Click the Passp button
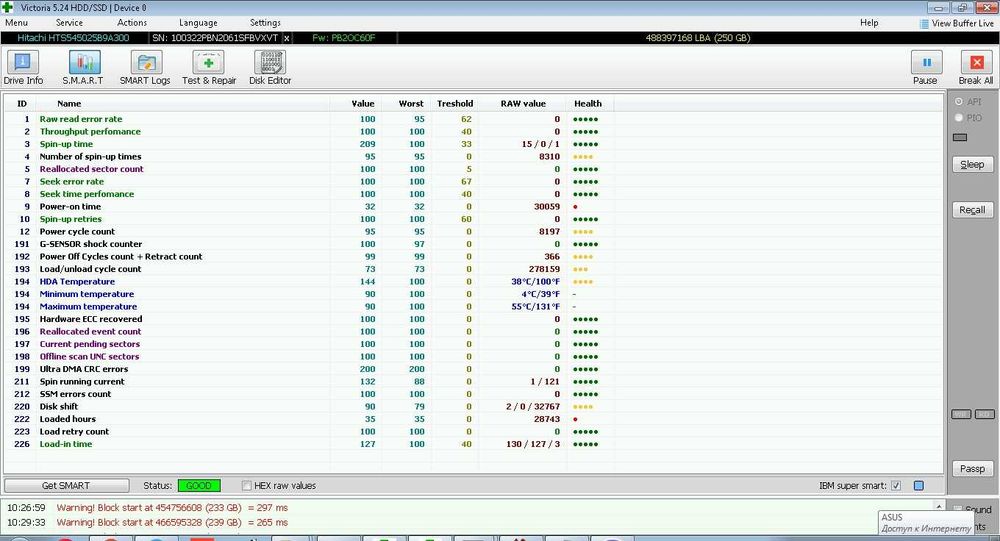 point(972,469)
